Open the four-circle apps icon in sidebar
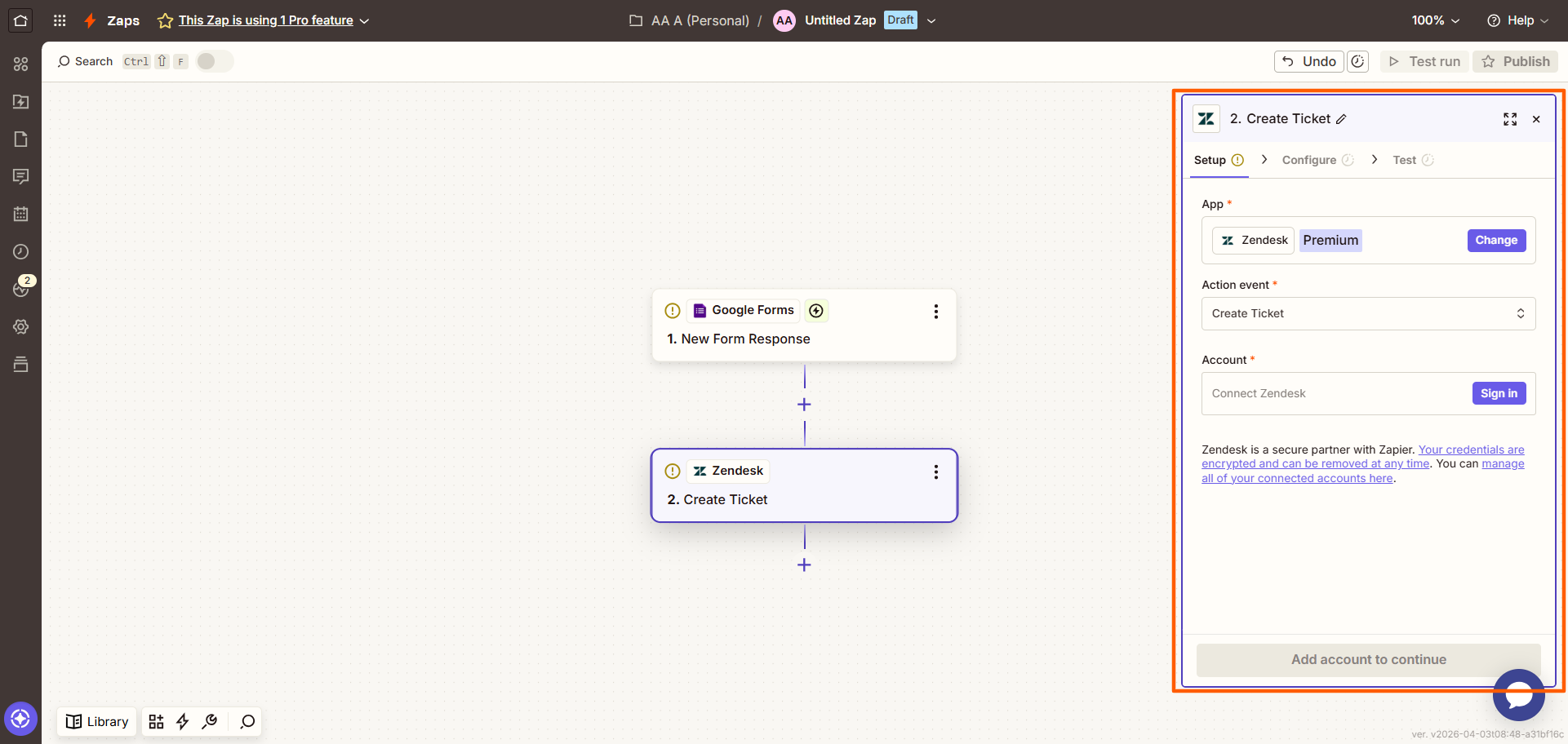 click(21, 64)
